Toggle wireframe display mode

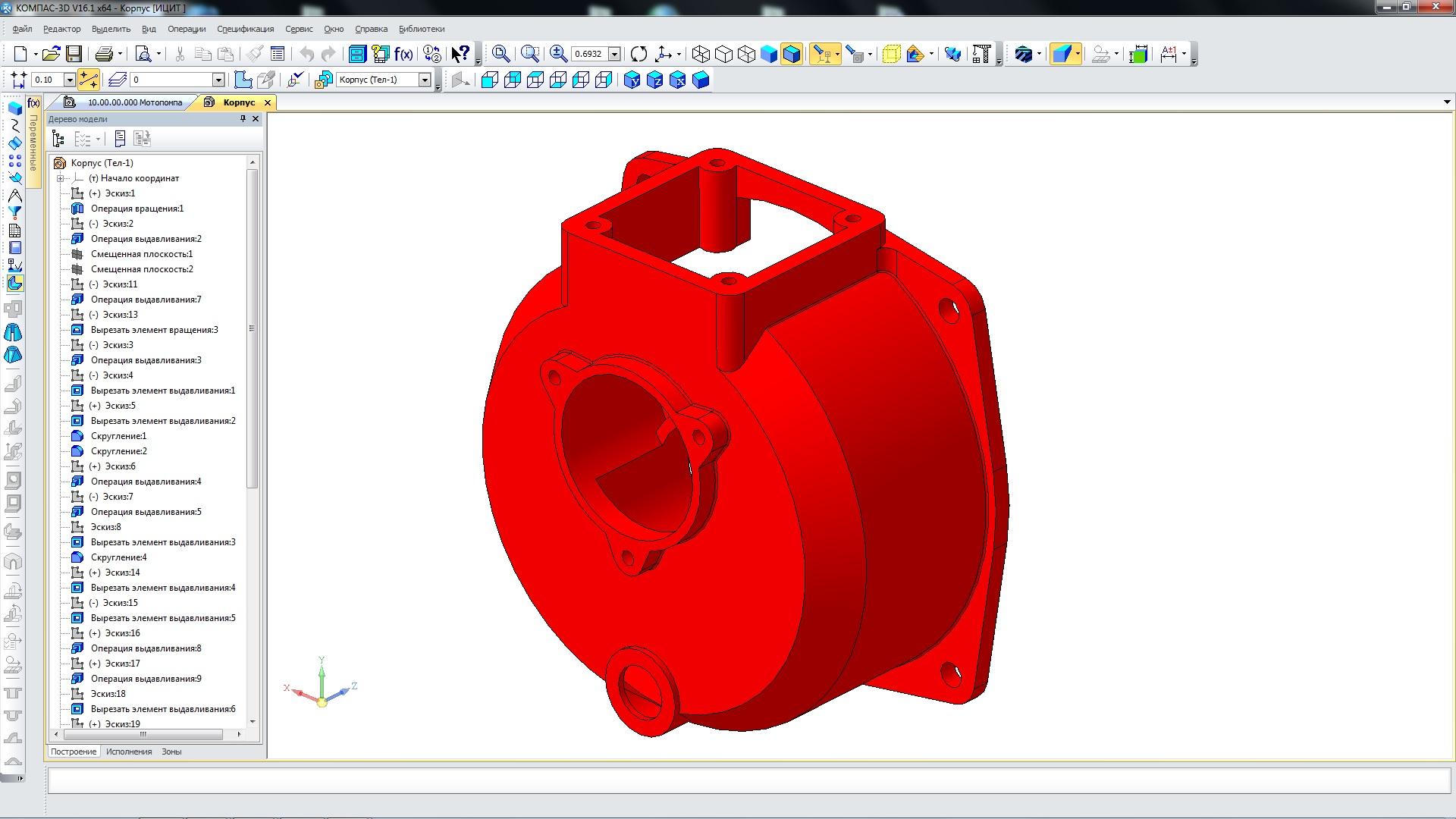(x=701, y=54)
